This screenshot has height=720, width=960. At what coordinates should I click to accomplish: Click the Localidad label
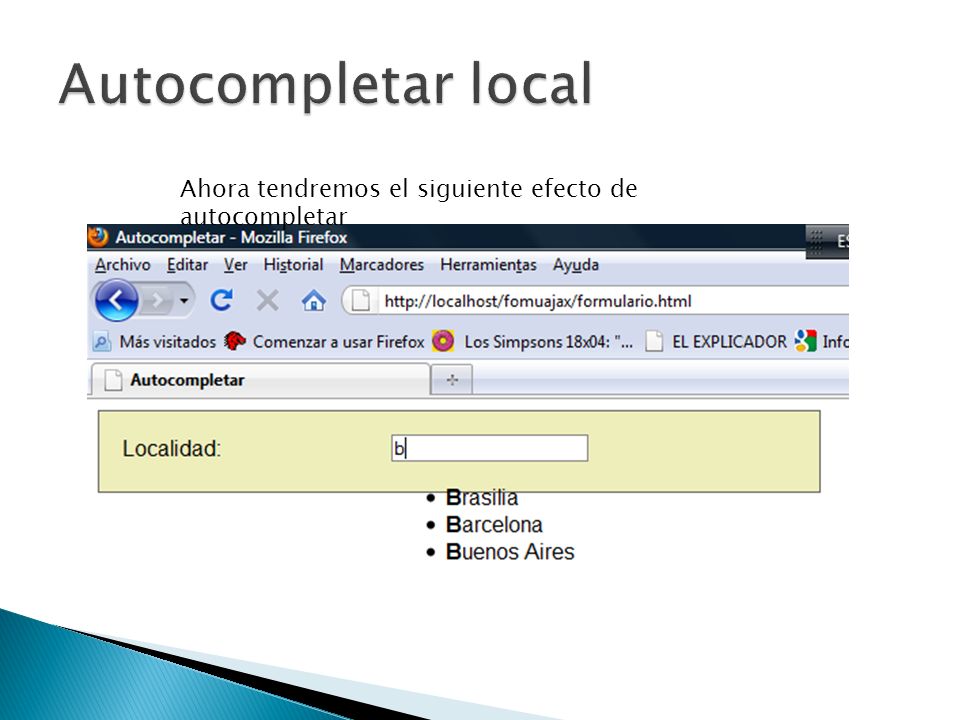171,449
